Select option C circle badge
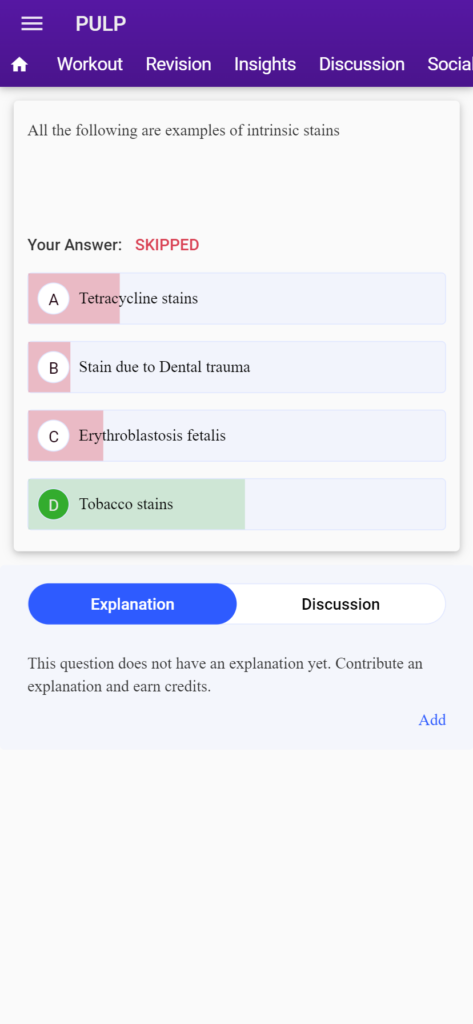 [54, 436]
